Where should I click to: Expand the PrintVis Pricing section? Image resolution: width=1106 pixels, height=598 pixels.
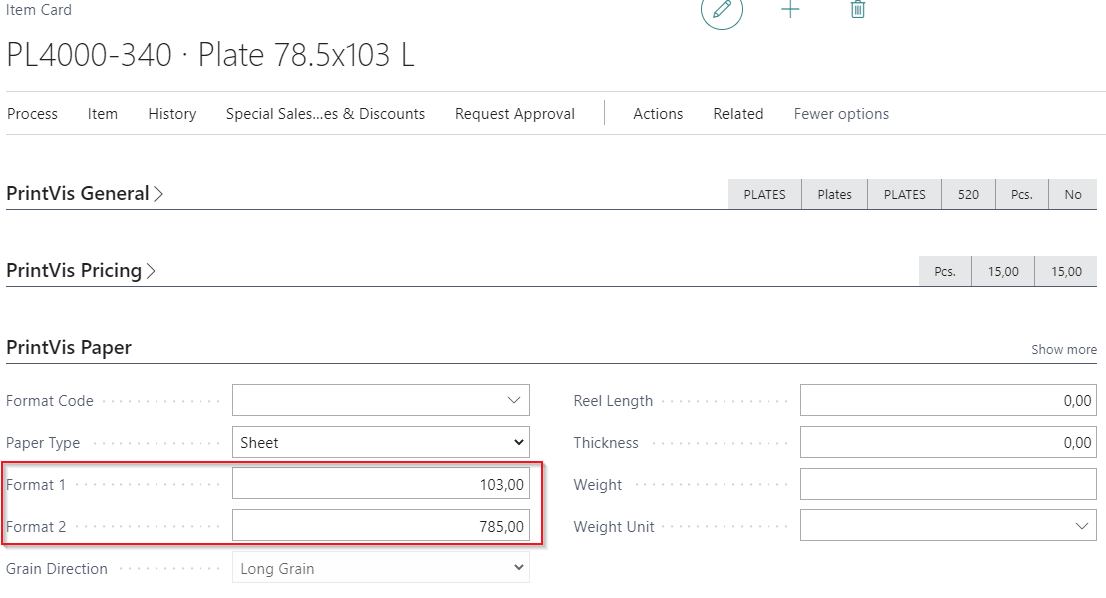(81, 271)
